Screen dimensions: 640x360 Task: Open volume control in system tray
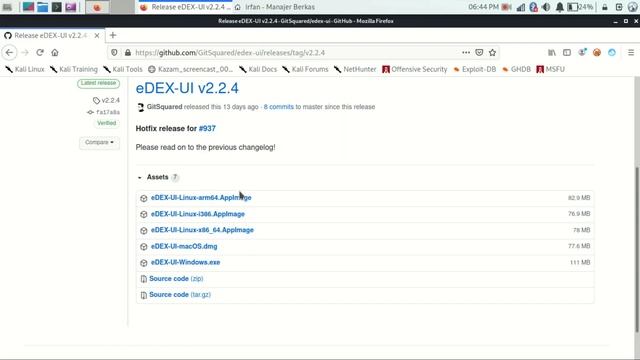point(546,7)
